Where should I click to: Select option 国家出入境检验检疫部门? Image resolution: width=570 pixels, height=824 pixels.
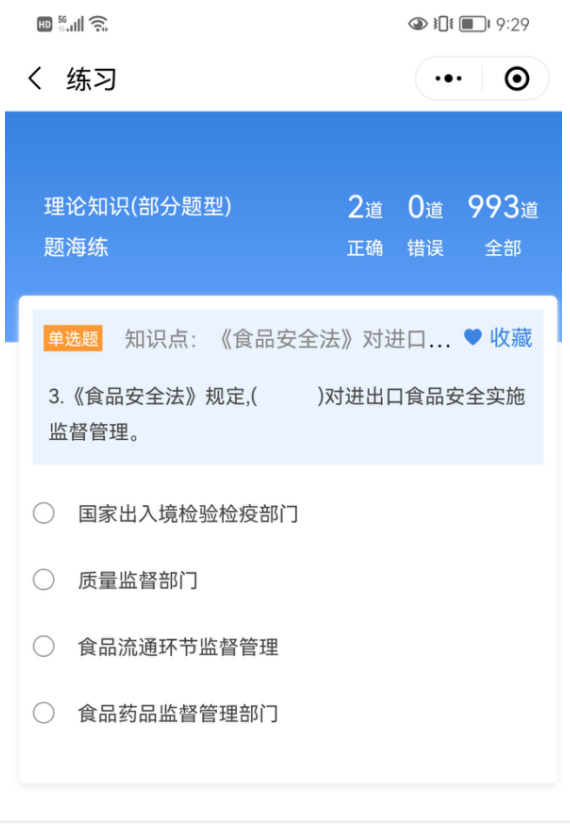[165, 513]
